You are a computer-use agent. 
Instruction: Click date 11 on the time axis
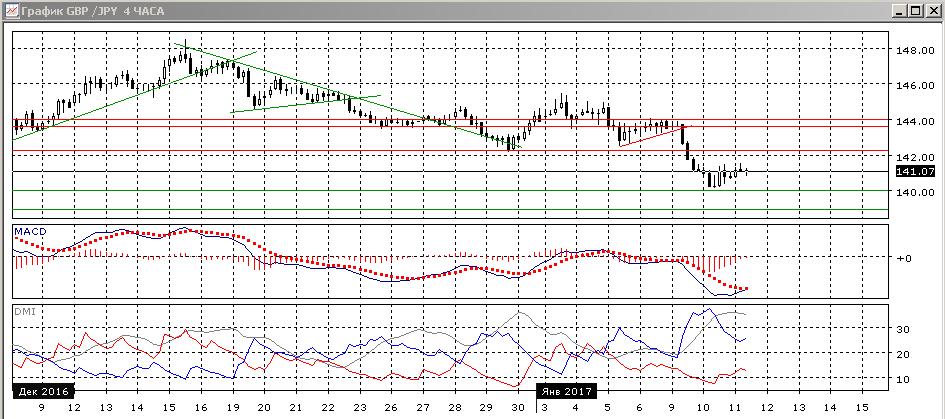tap(734, 407)
